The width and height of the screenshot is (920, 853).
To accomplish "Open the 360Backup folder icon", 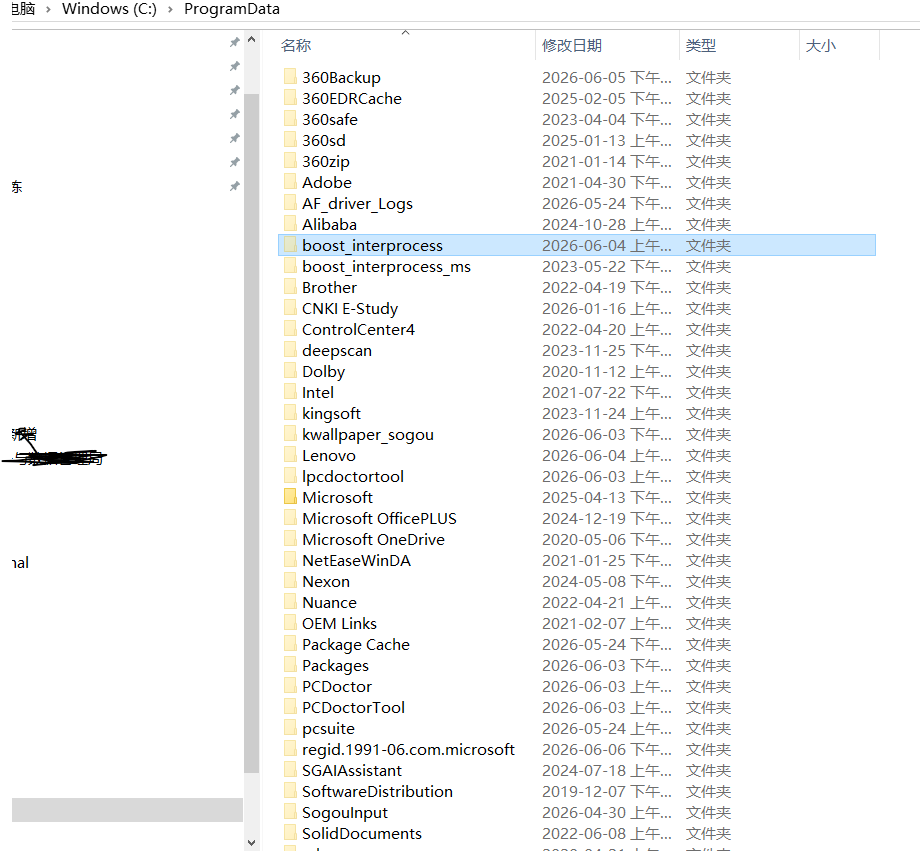I will 290,77.
